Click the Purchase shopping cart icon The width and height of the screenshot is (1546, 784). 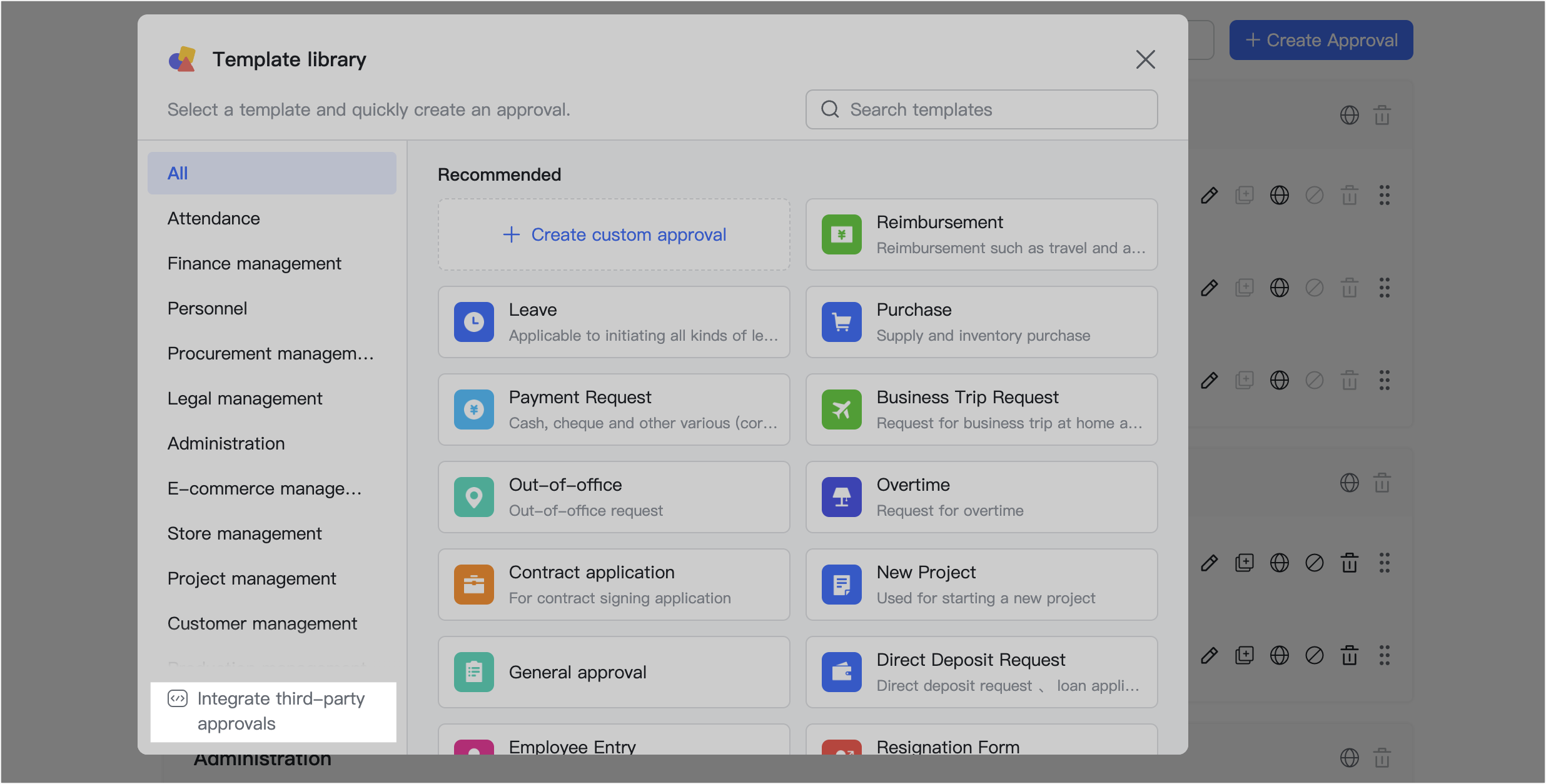(841, 322)
